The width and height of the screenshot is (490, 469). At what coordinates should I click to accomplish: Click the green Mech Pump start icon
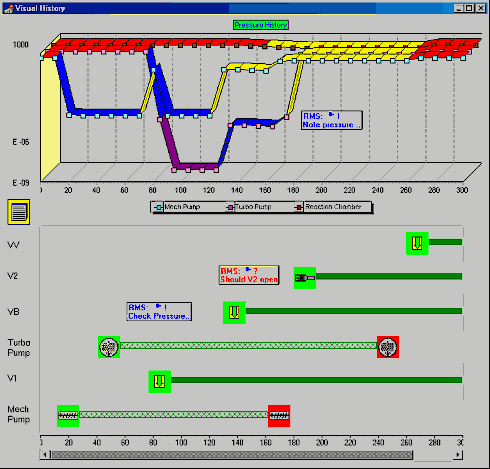pyautogui.click(x=68, y=416)
